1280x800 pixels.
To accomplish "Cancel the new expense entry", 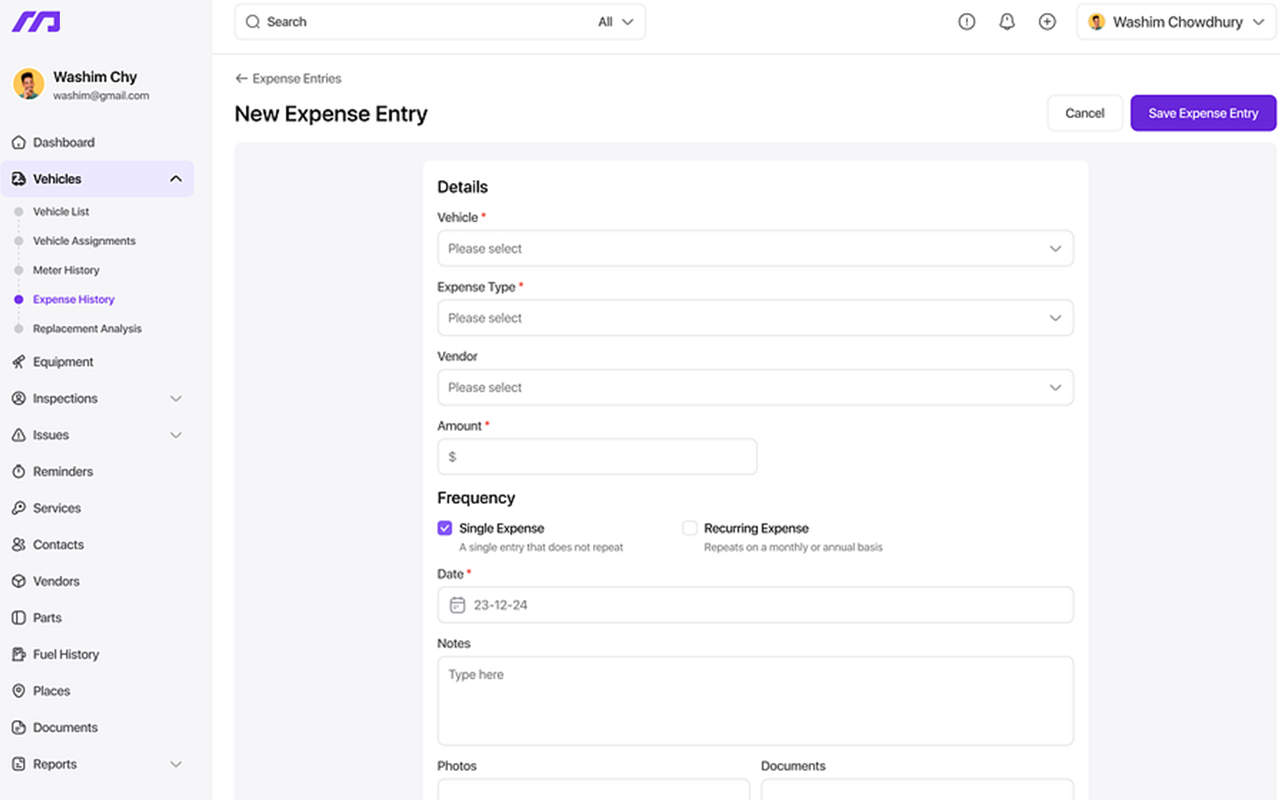I will pos(1084,113).
